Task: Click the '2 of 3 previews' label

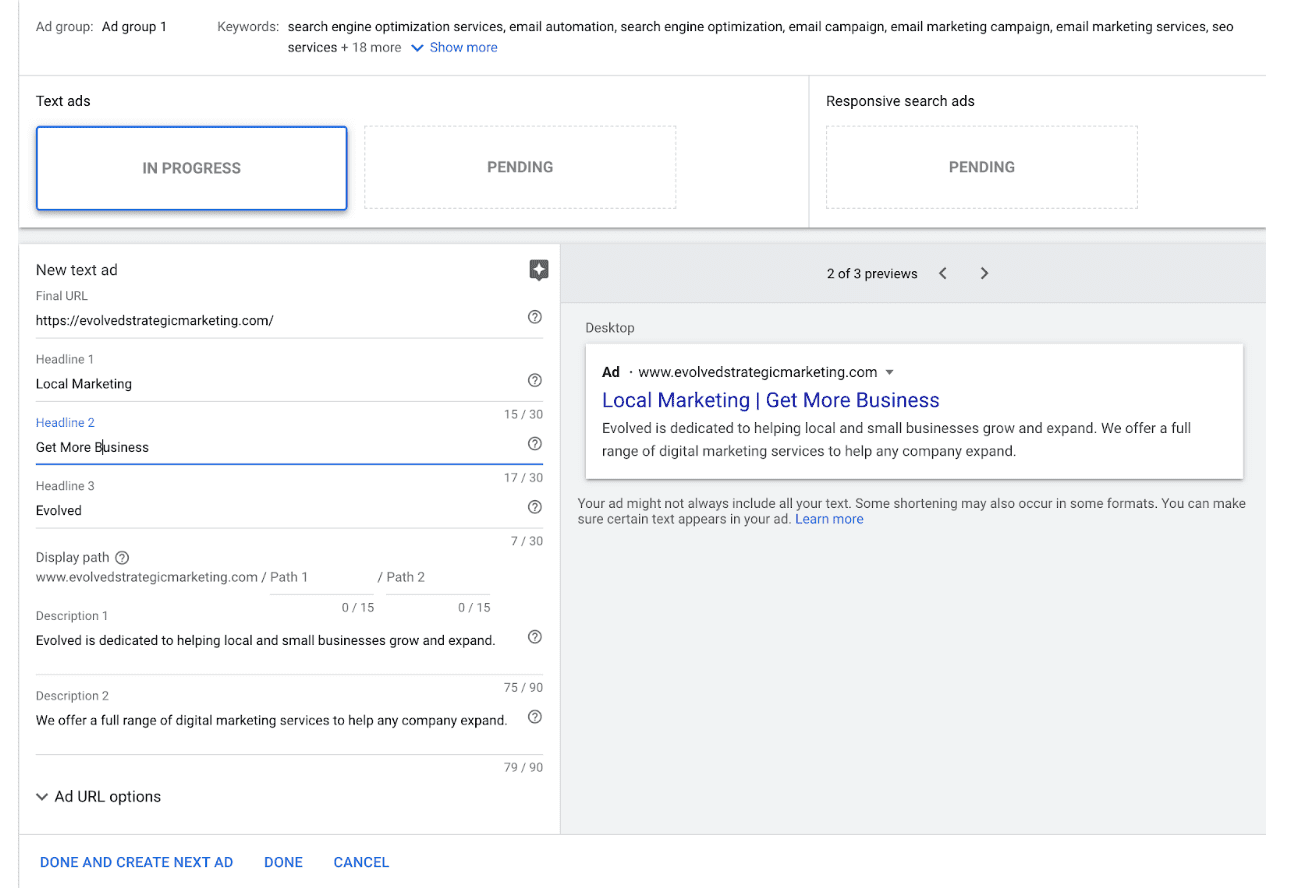Action: pos(872,274)
